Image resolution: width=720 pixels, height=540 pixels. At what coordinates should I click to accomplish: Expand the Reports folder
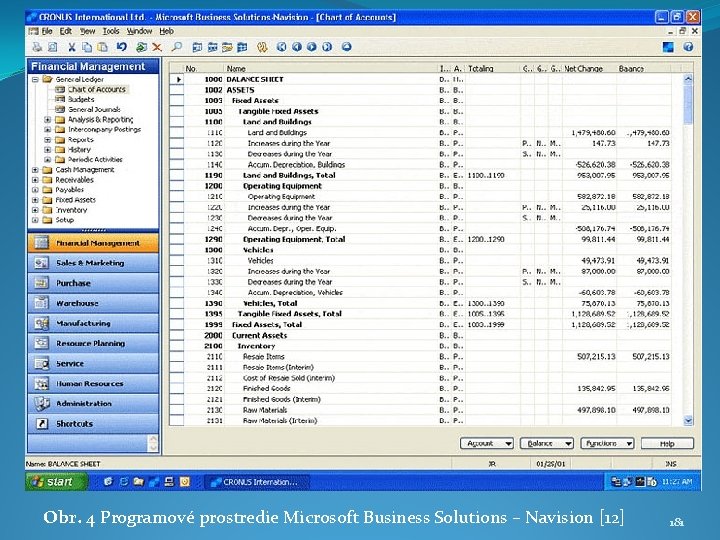(x=47, y=140)
